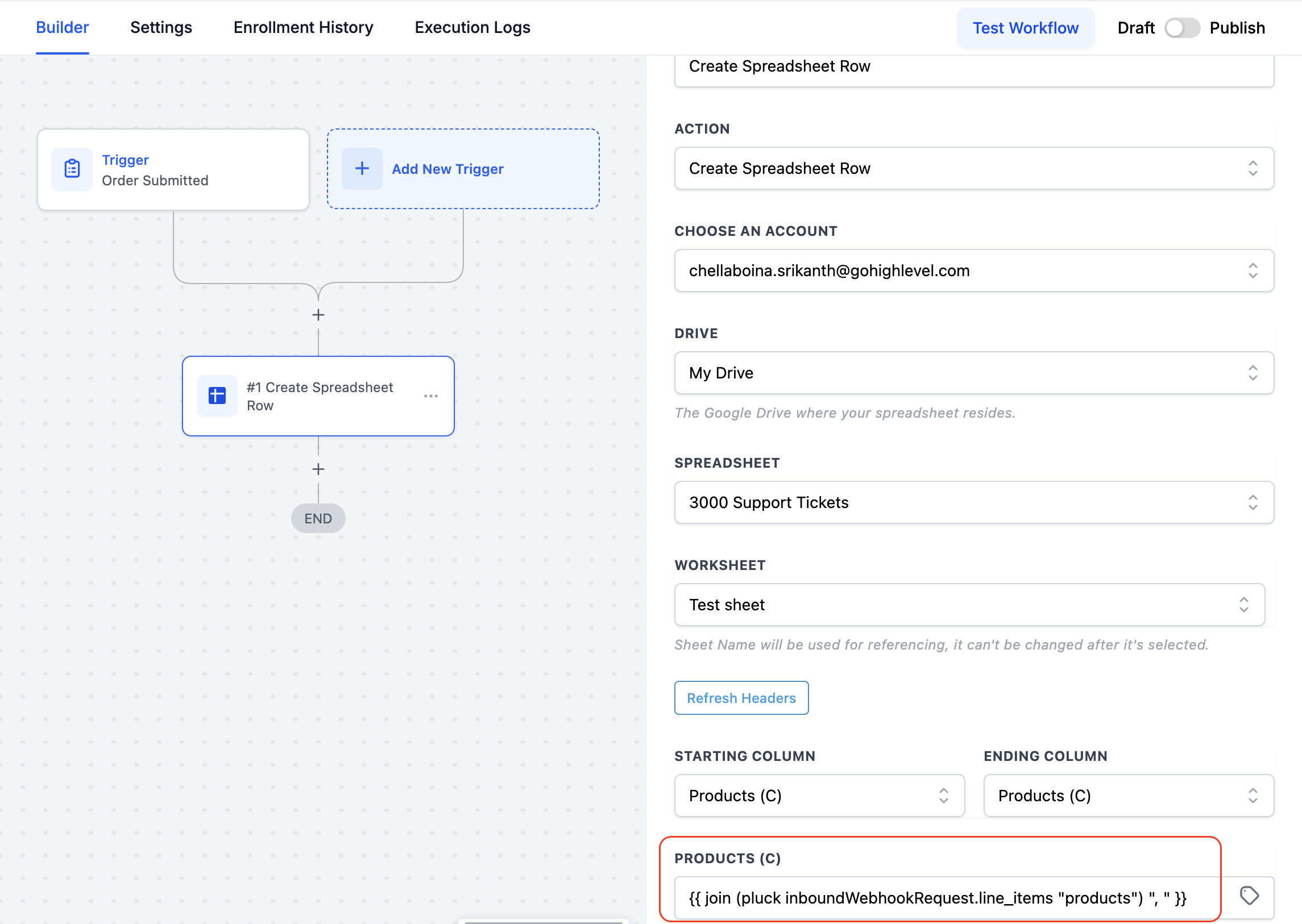Open the three-dot menu on step #1
1302x924 pixels.
click(431, 396)
